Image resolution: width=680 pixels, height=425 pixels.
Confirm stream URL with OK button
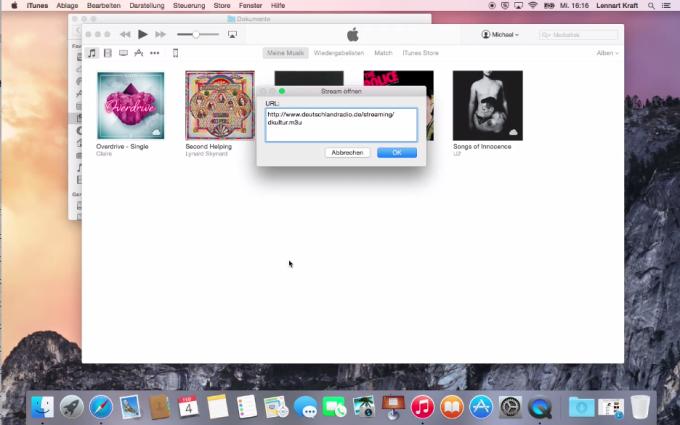[397, 153]
